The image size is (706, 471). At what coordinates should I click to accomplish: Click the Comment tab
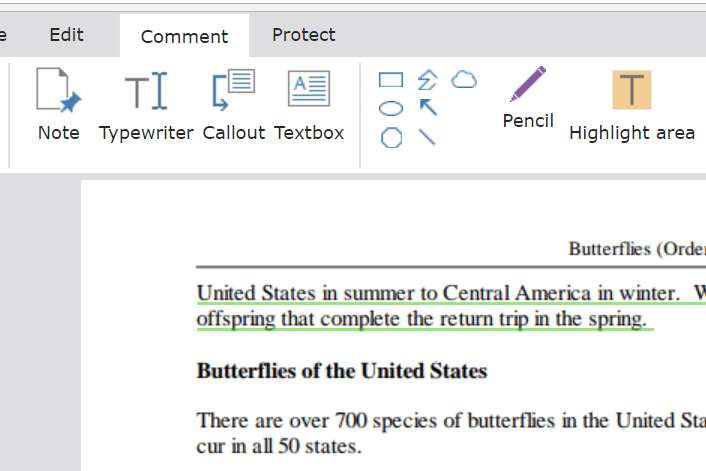pyautogui.click(x=185, y=36)
